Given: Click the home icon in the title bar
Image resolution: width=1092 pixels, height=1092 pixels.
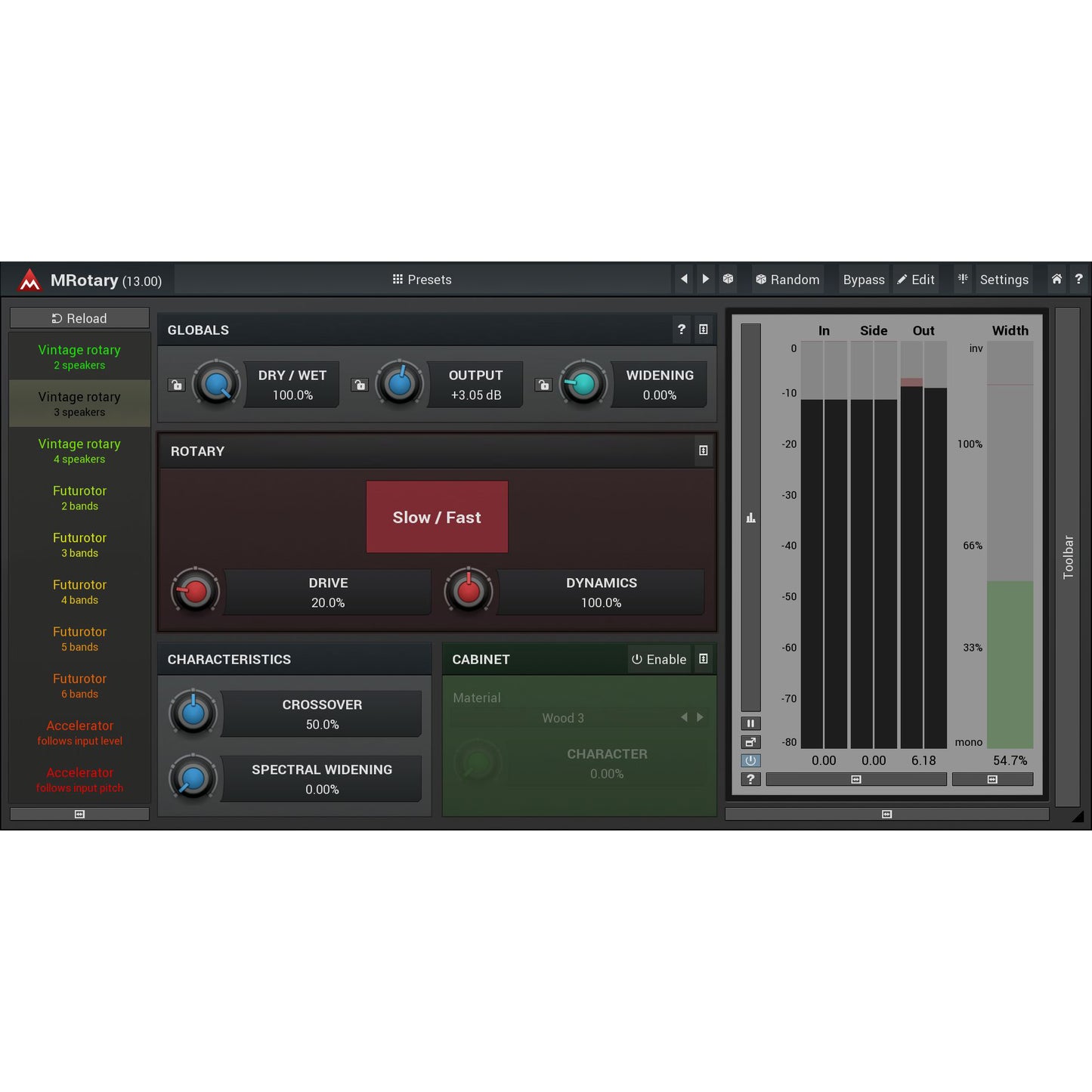Looking at the screenshot, I should [x=1056, y=279].
